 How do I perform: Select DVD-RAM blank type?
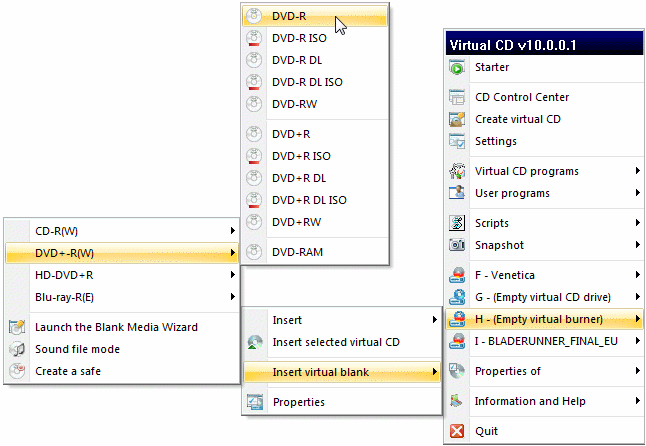pos(297,253)
